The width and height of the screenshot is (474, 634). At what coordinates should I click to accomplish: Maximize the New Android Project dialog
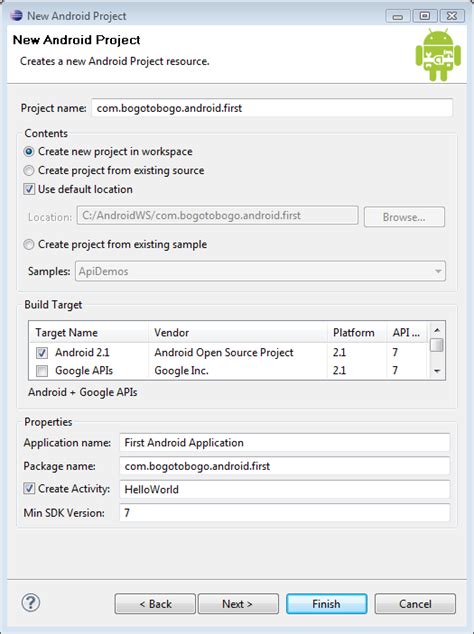(x=424, y=16)
